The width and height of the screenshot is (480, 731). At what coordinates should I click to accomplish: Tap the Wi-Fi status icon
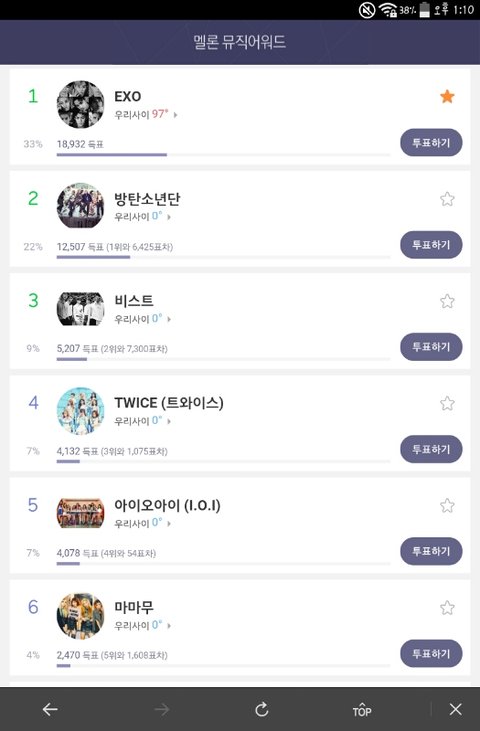click(x=388, y=10)
